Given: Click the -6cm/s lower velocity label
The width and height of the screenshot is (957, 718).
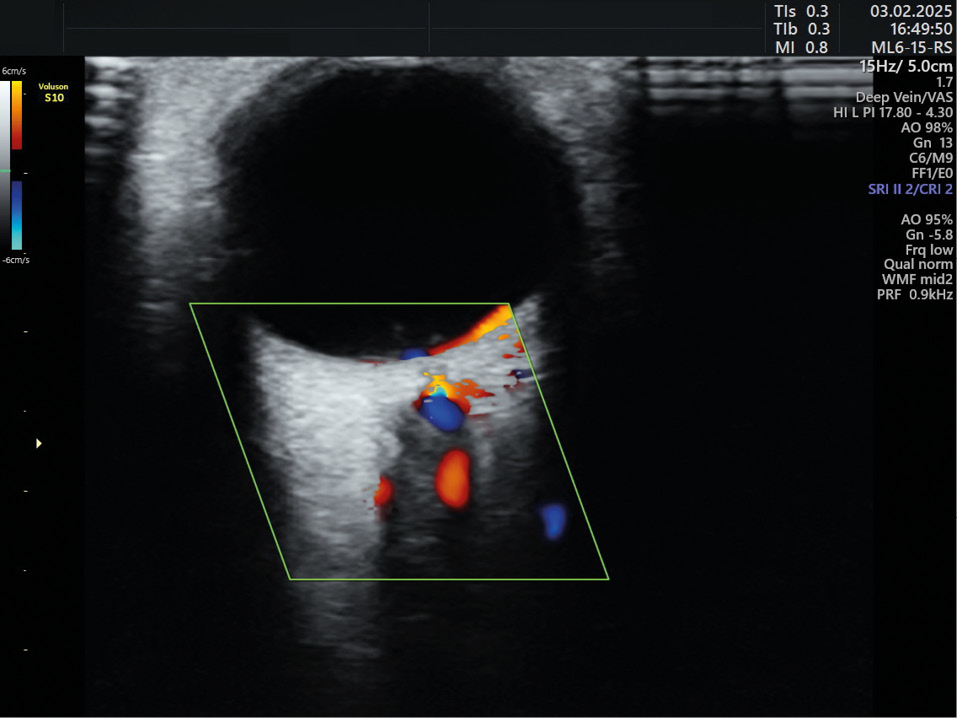Looking at the screenshot, I should (16, 260).
